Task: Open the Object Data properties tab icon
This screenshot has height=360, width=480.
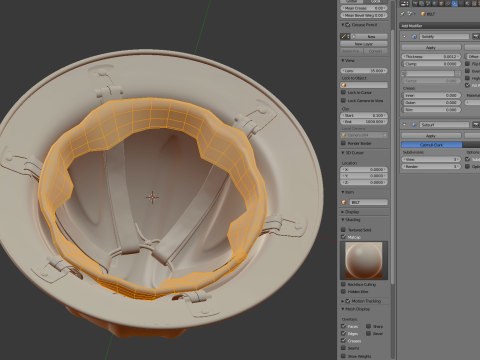Action: 461,3
